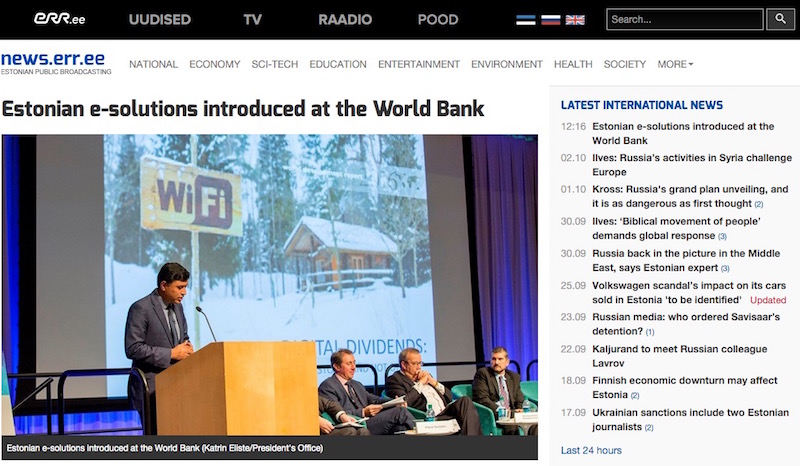Click the search magnifier button

coord(780,19)
